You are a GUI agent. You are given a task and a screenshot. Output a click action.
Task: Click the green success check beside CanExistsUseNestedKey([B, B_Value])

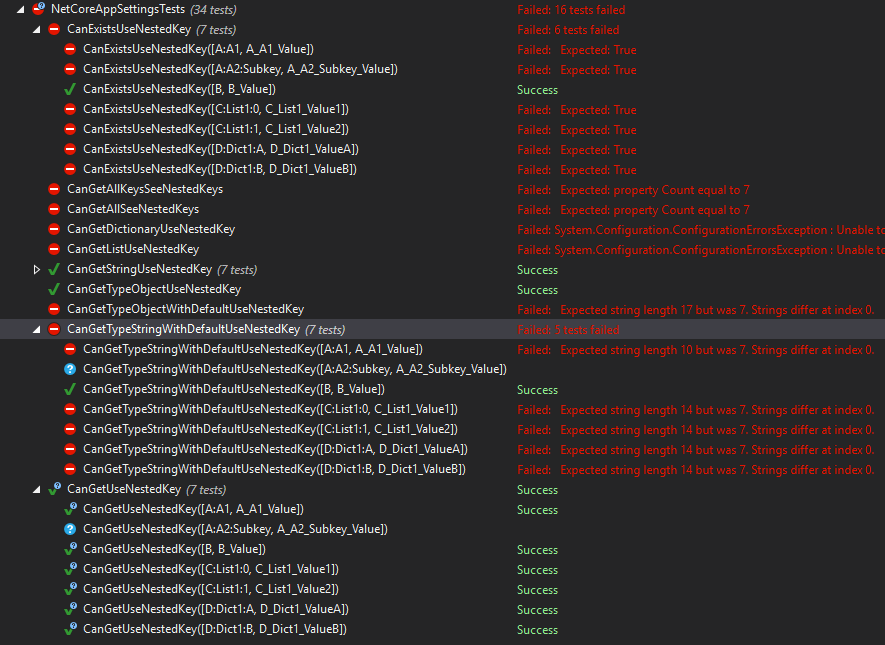69,89
